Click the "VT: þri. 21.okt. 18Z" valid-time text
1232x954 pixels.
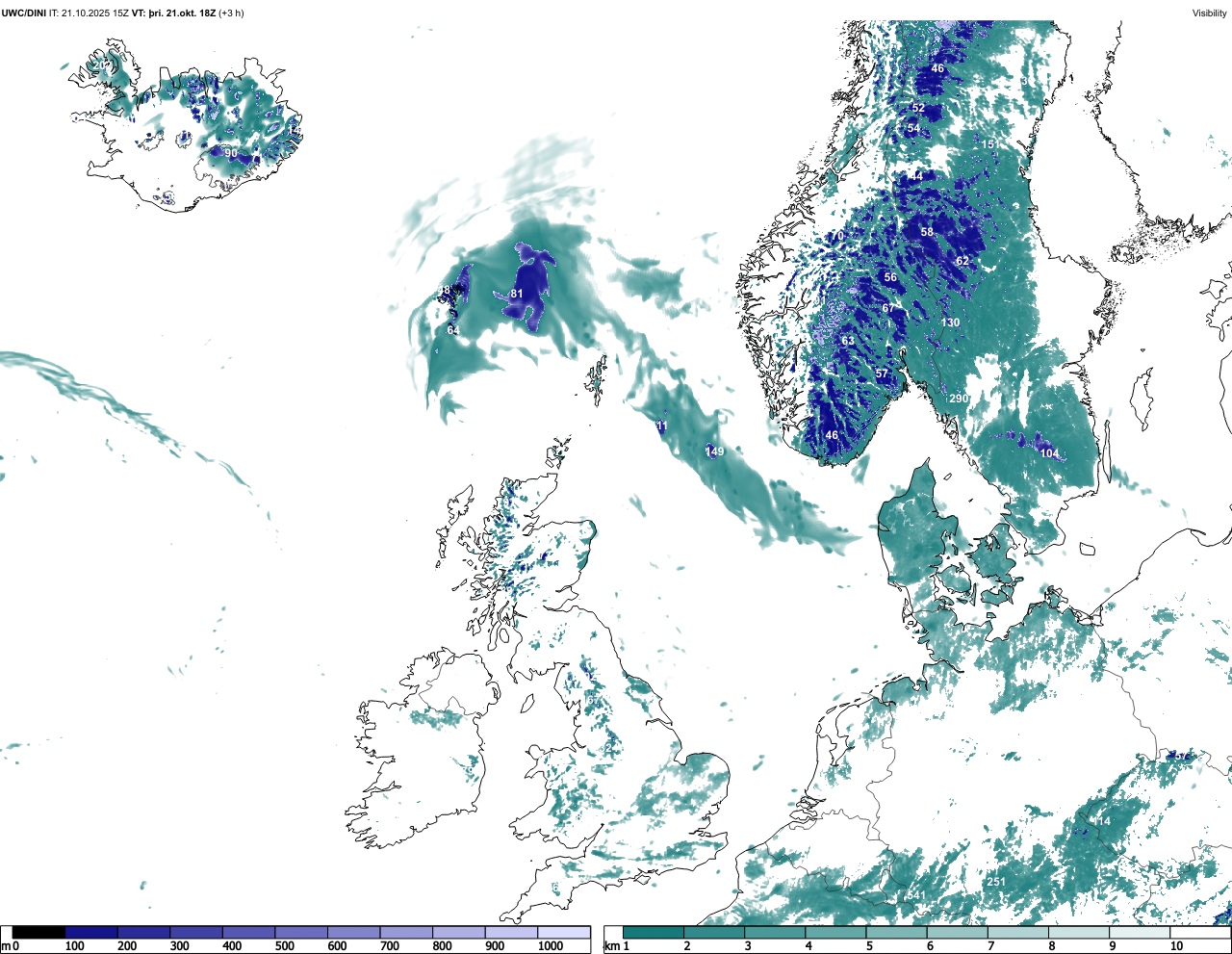(174, 13)
